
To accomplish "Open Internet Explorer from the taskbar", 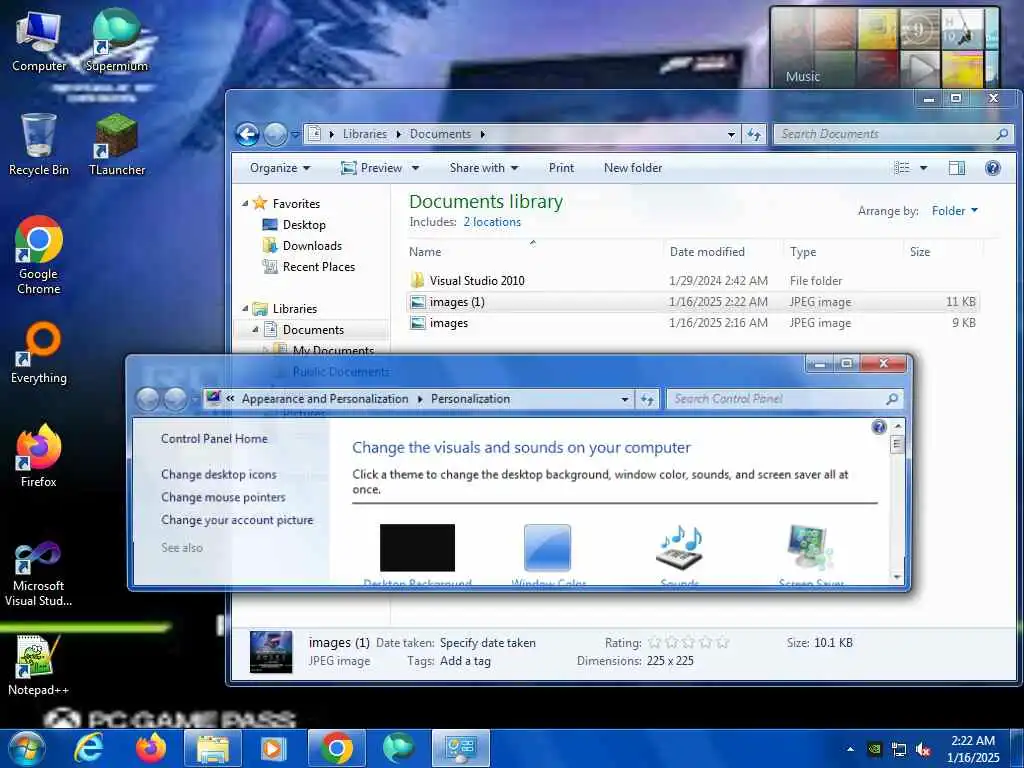I will coord(89,748).
